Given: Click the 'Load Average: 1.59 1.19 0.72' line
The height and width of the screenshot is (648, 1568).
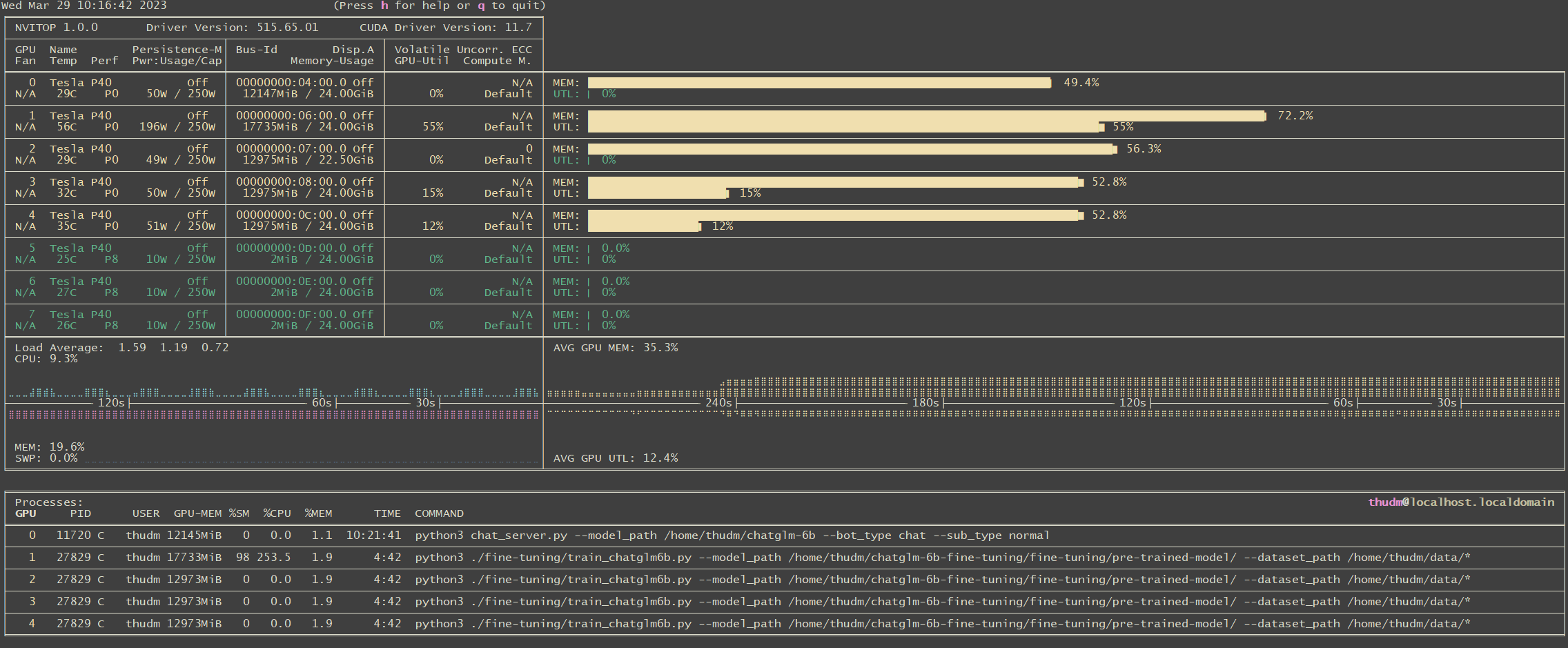Looking at the screenshot, I should point(121,348).
